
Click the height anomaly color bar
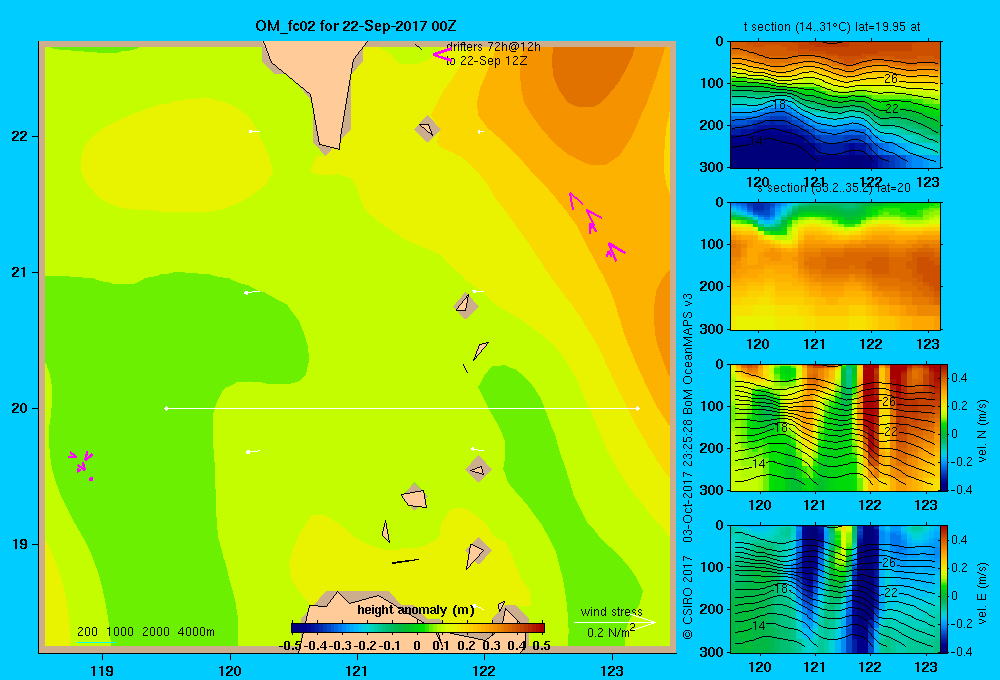pos(418,628)
